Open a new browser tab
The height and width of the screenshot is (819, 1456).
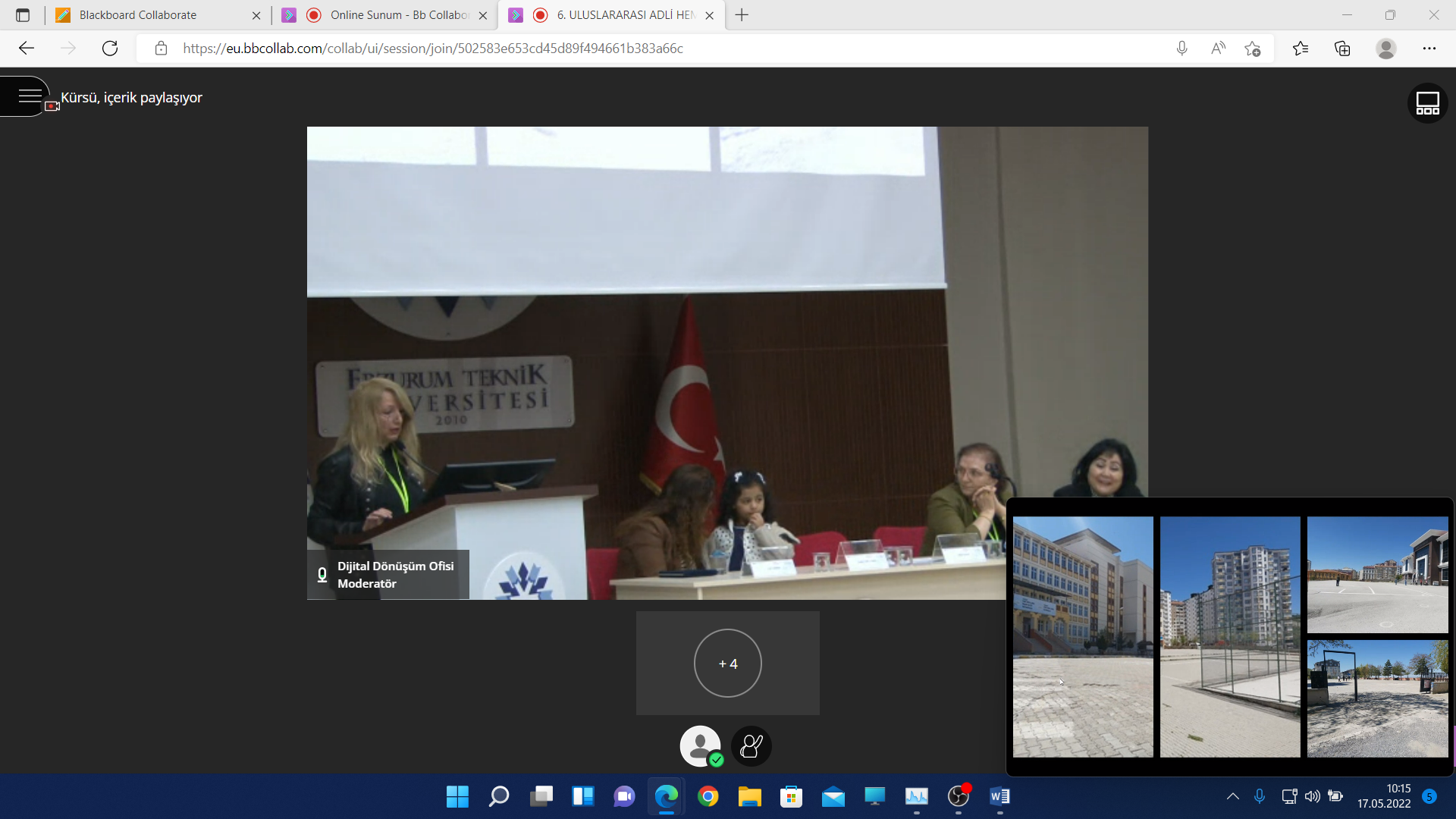click(742, 15)
